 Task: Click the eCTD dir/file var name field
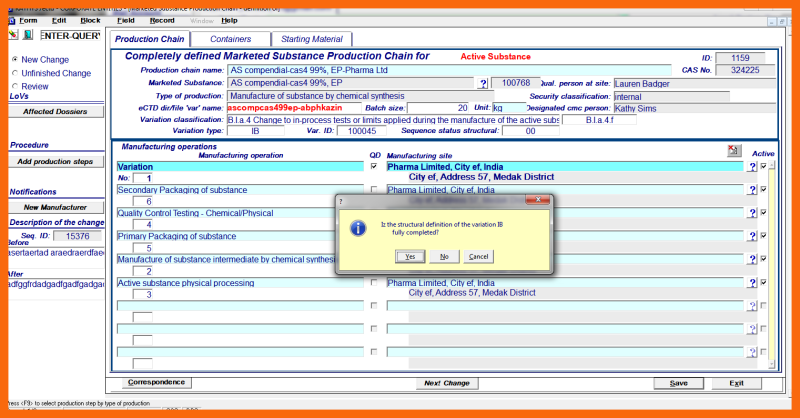pyautogui.click(x=294, y=108)
